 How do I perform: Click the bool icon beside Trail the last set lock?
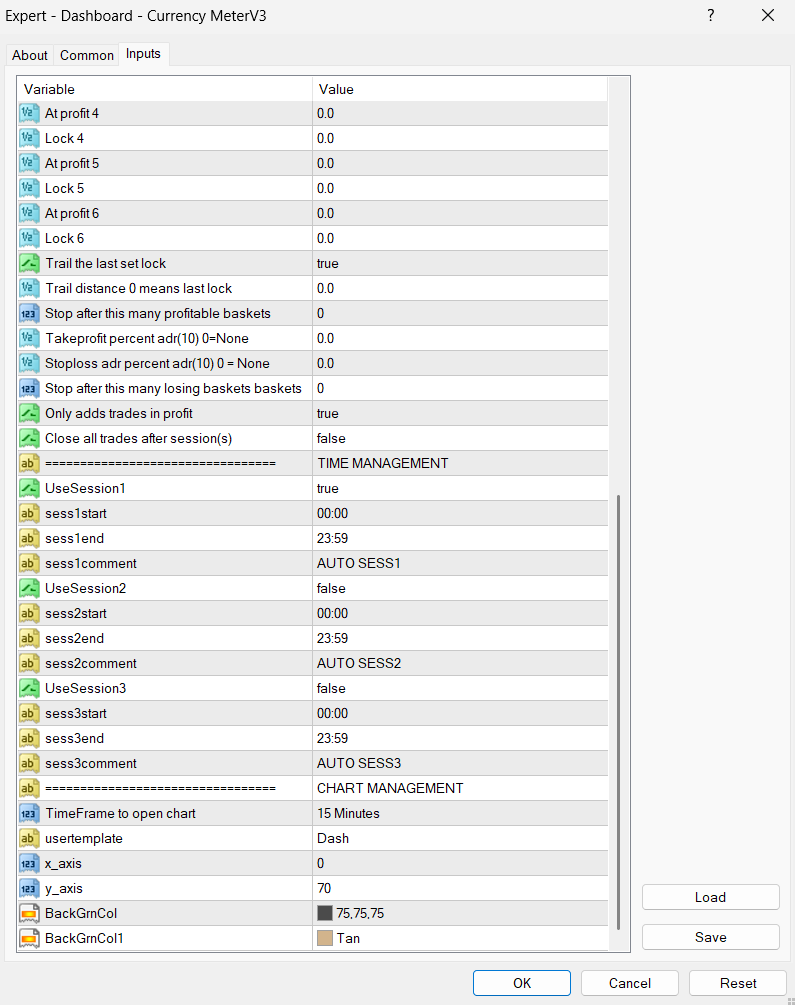29,263
